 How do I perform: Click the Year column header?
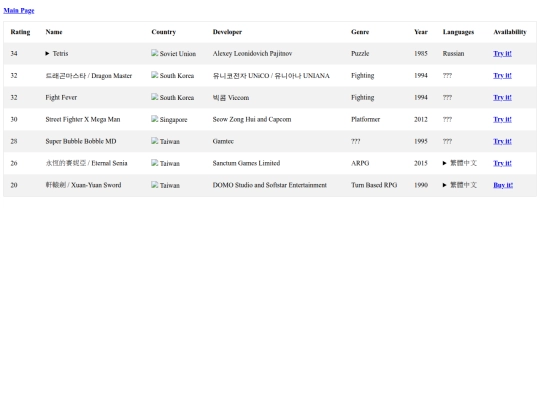421,32
